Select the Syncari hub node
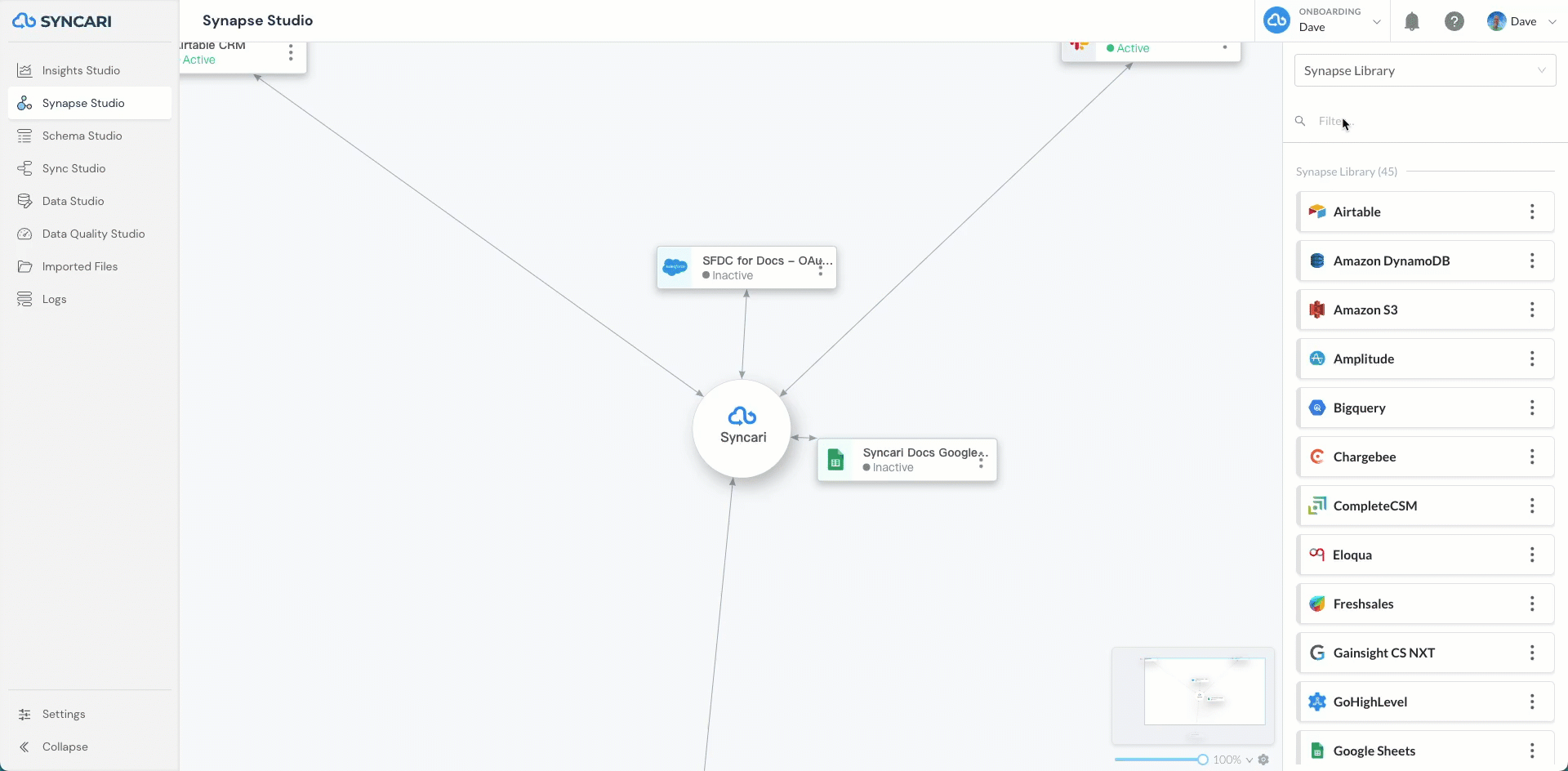Viewport: 1568px width, 771px height. [742, 429]
